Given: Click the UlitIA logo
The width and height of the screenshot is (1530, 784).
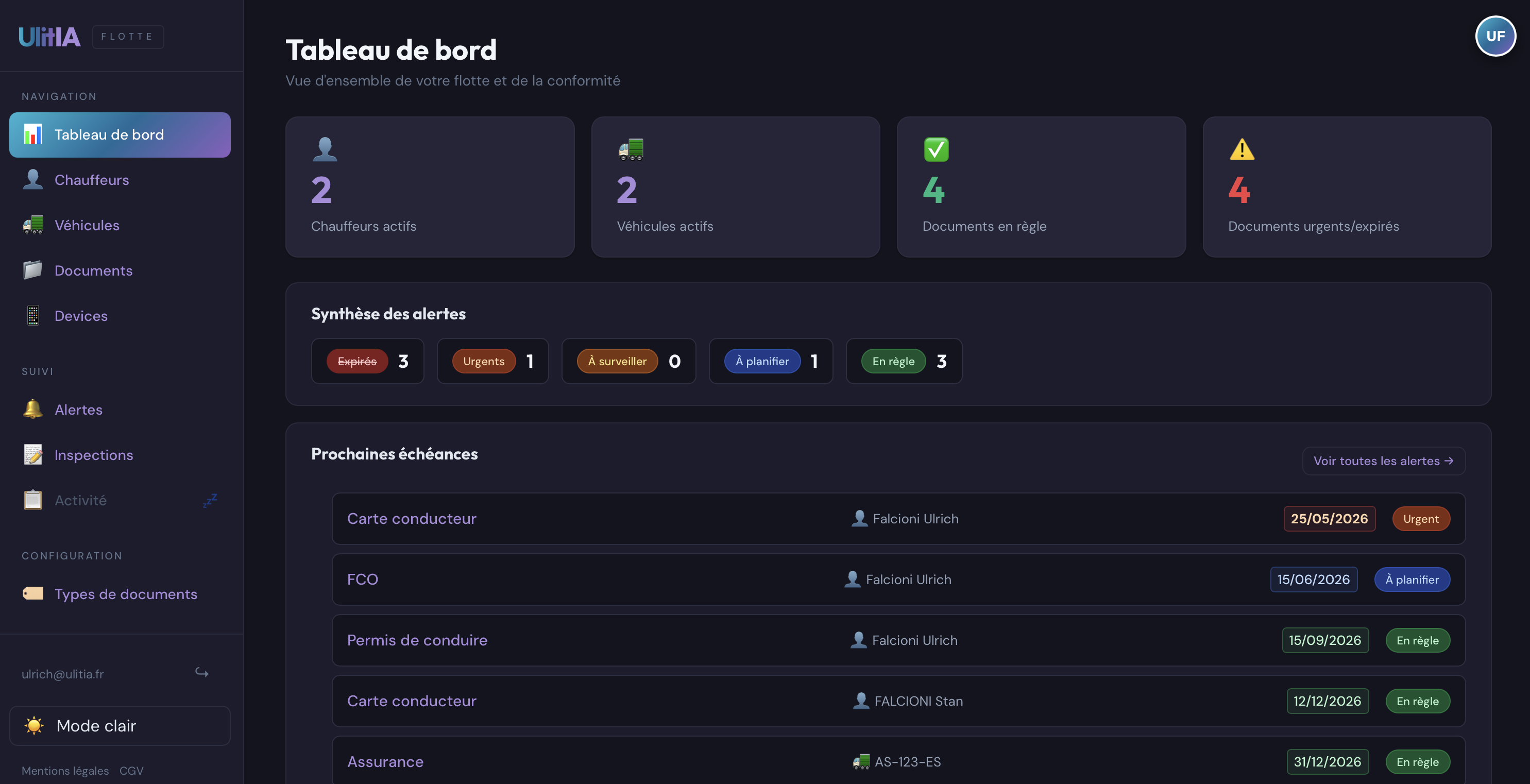Looking at the screenshot, I should pyautogui.click(x=49, y=37).
